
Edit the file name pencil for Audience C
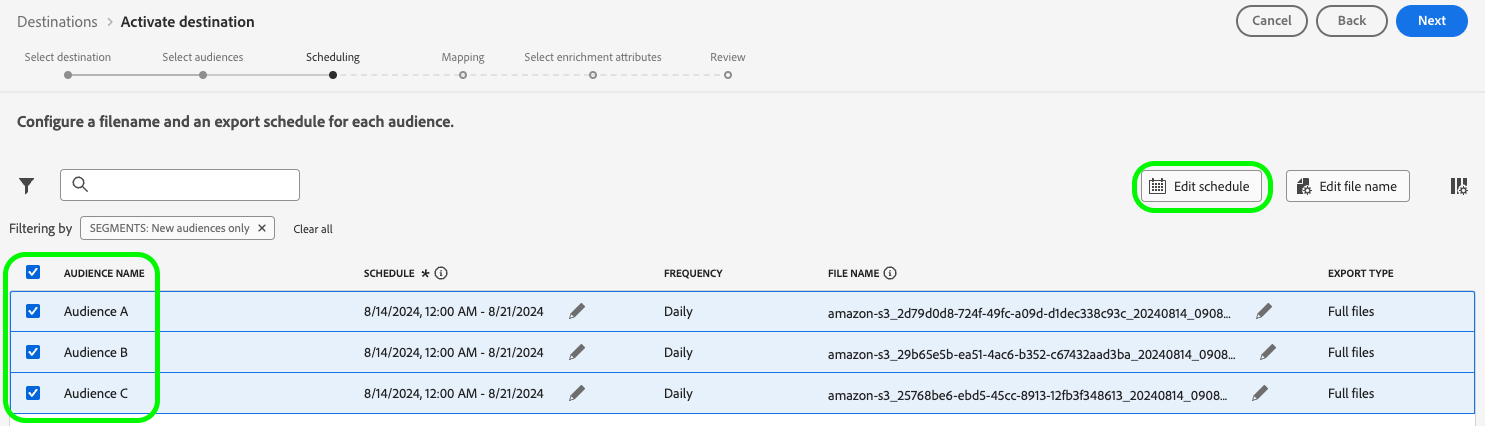(x=1260, y=393)
